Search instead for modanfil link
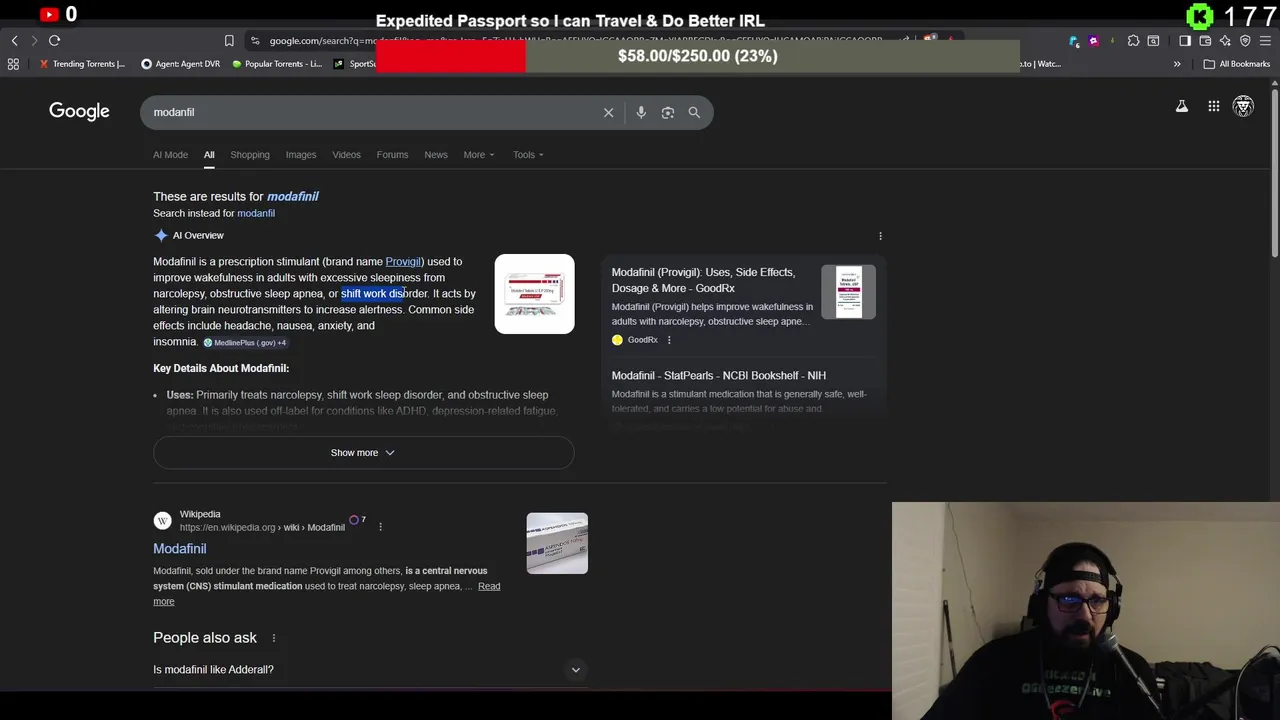Viewport: 1280px width, 720px height. click(x=256, y=213)
